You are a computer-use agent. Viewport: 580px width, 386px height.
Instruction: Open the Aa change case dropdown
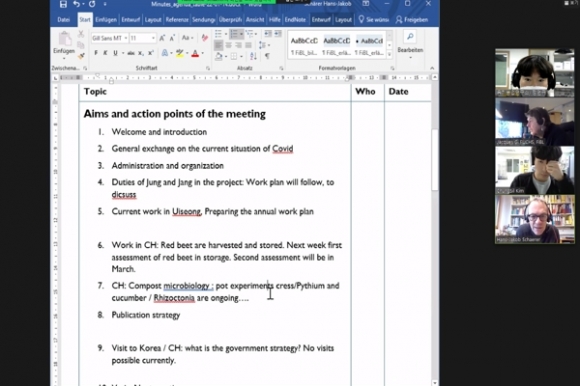point(187,38)
